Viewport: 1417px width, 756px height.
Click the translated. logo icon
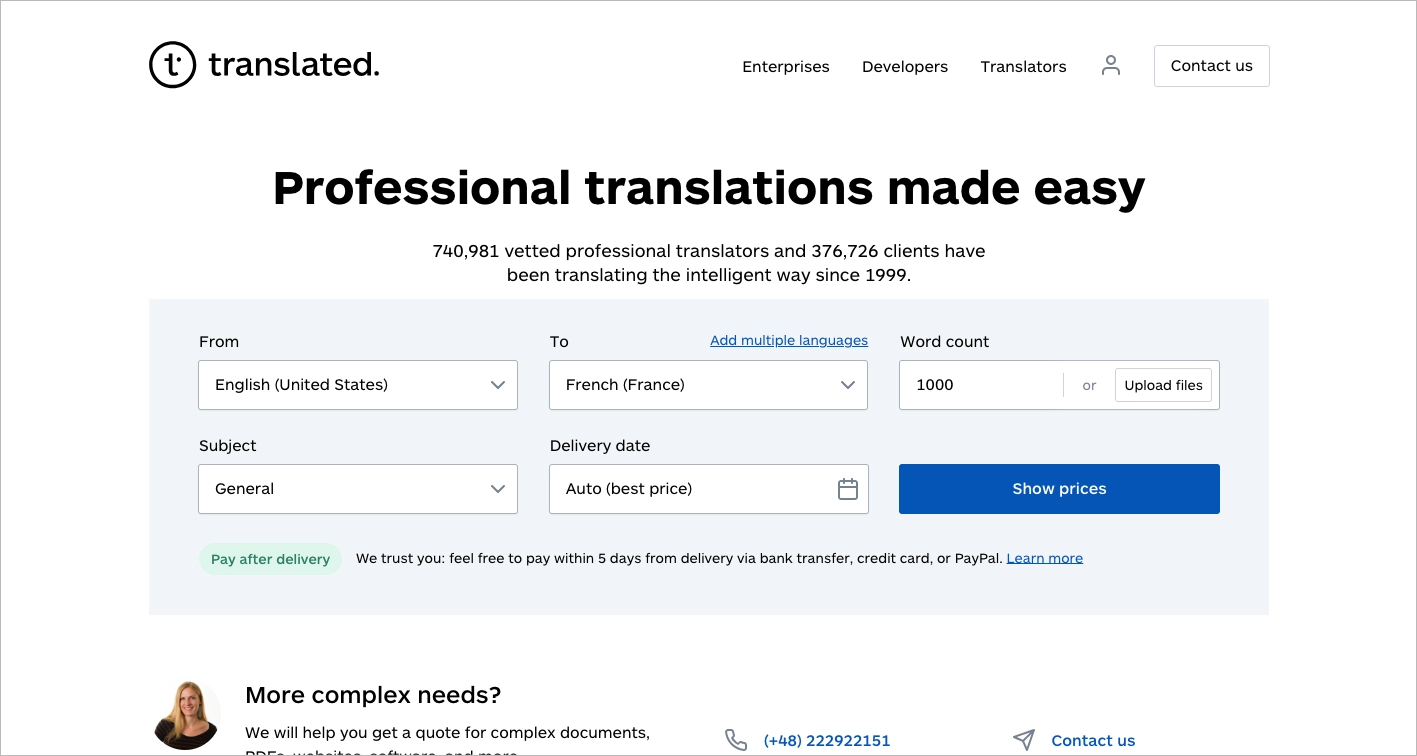(x=172, y=64)
